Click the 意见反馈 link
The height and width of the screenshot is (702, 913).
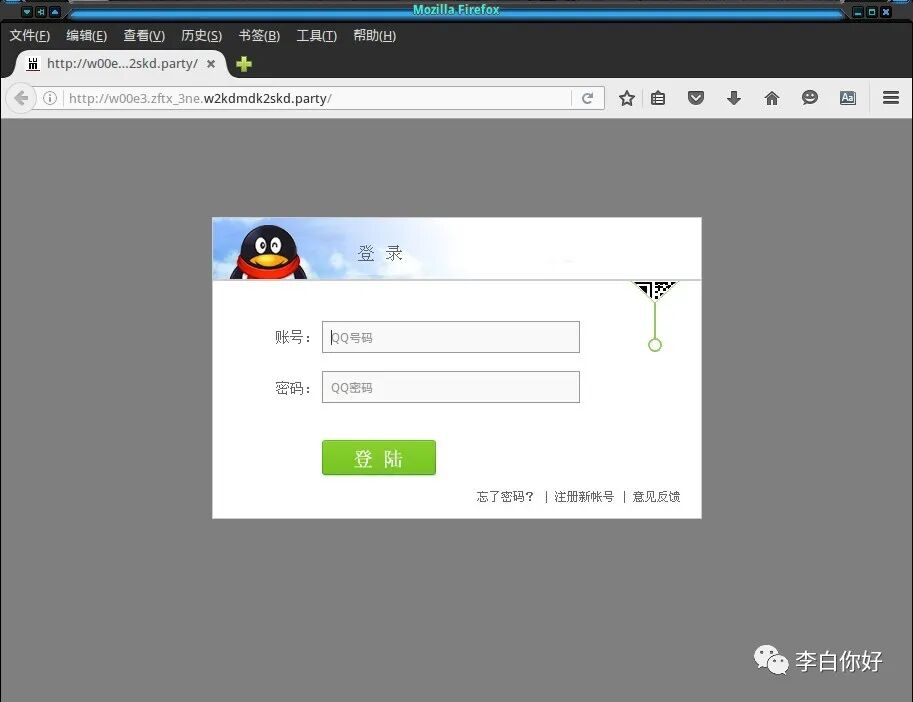click(656, 497)
